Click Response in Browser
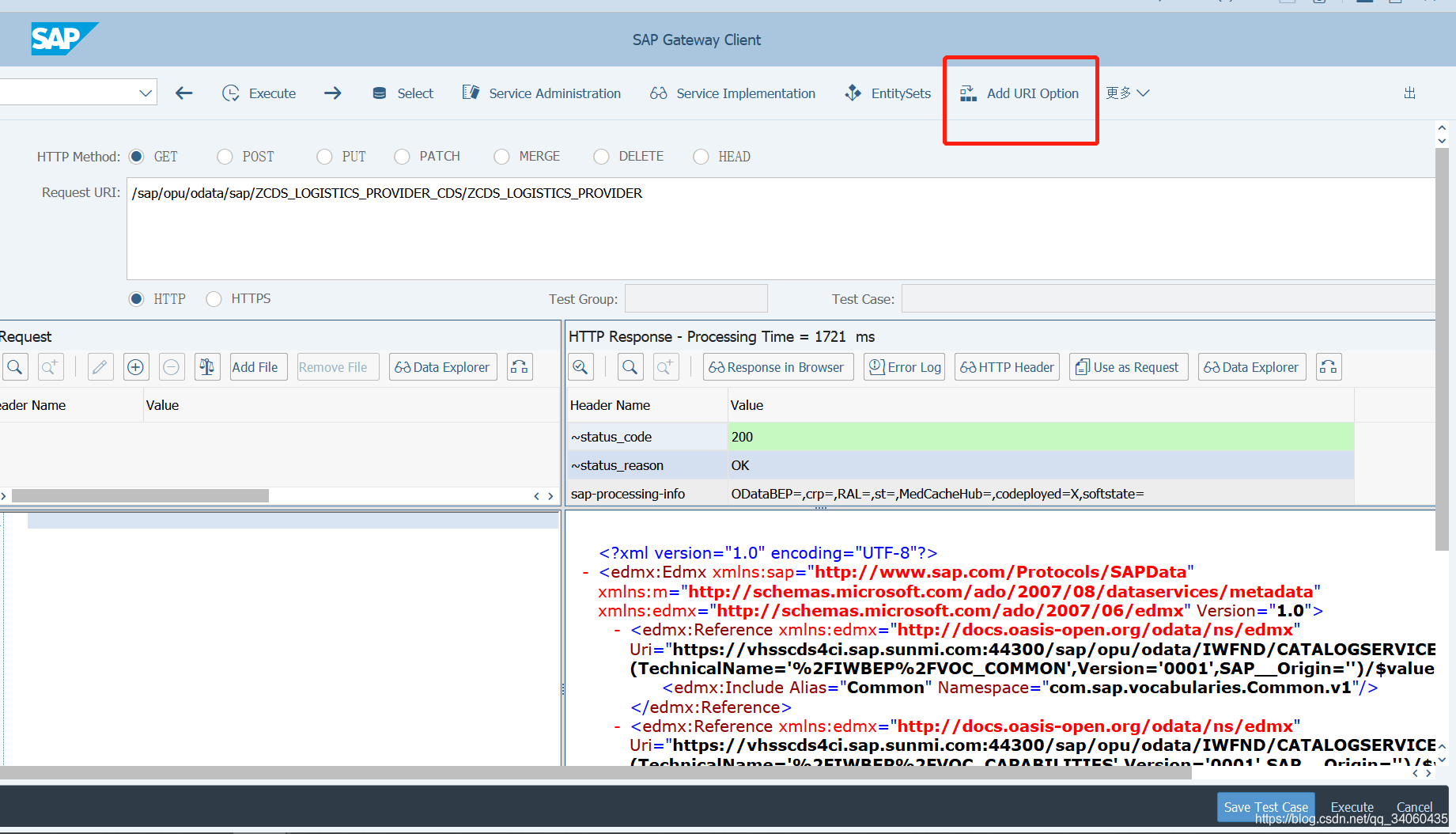 (777, 367)
